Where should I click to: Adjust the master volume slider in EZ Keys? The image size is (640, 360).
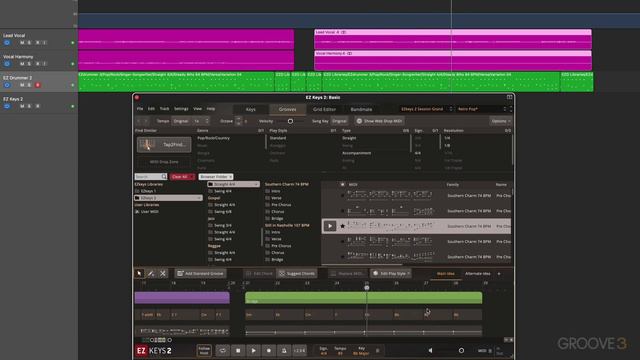click(x=461, y=350)
